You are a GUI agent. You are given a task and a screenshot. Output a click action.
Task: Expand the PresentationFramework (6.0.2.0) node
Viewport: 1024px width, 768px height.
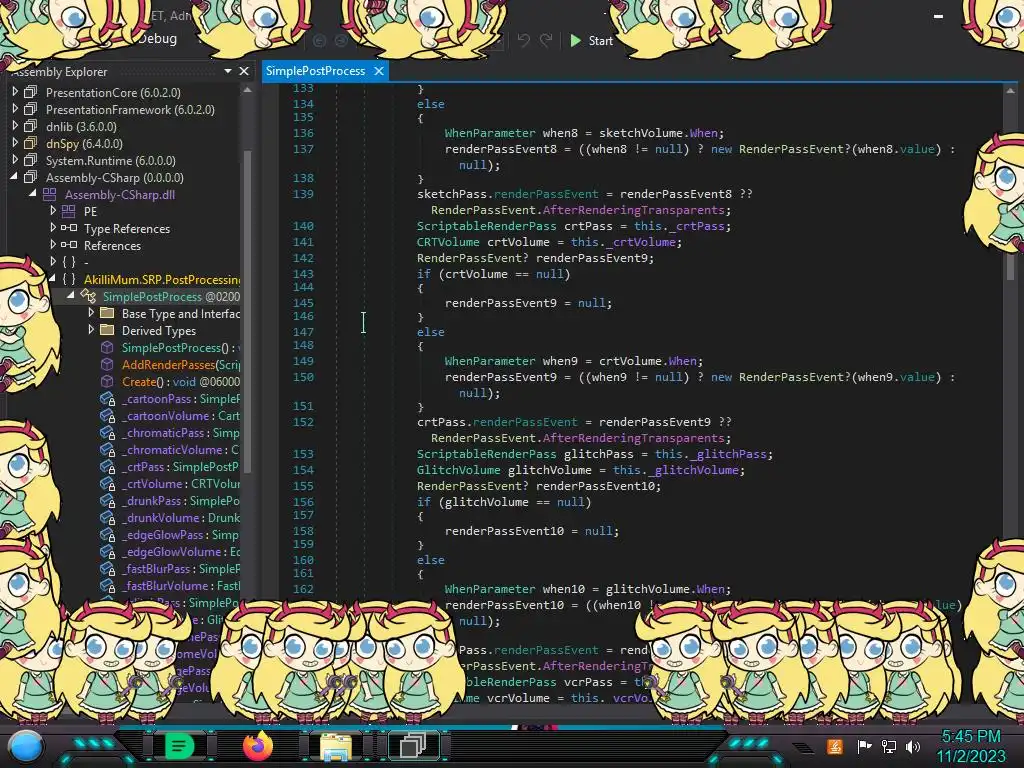click(15, 109)
